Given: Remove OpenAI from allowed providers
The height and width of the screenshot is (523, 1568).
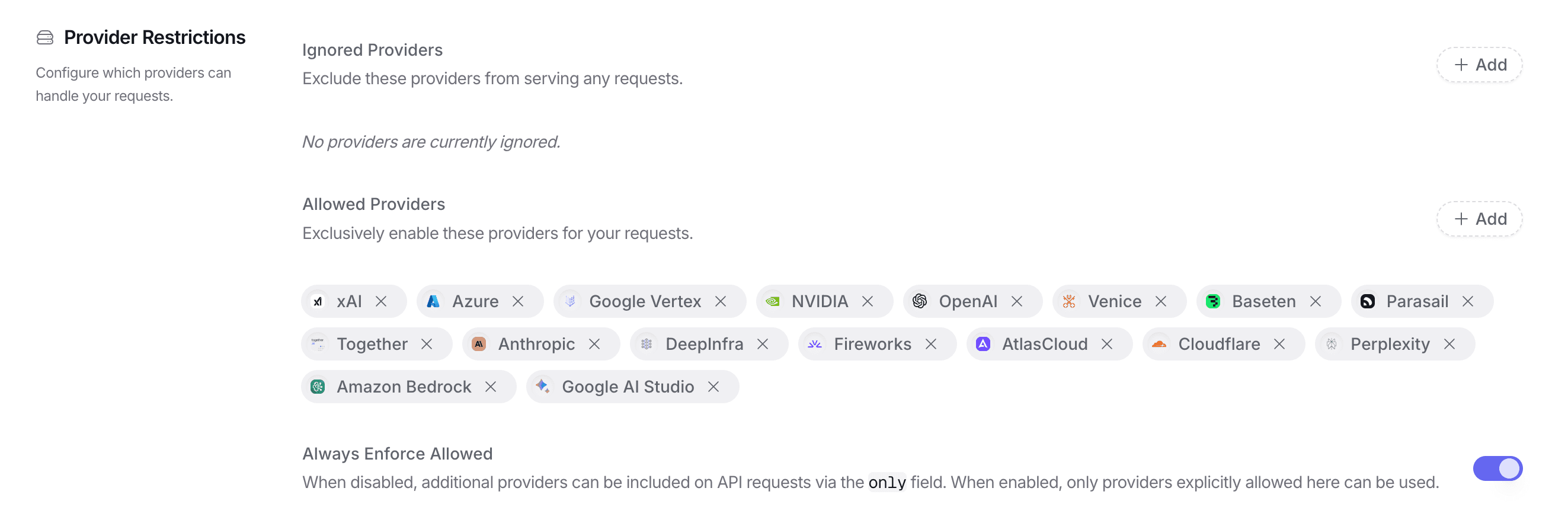Looking at the screenshot, I should coord(1017,301).
